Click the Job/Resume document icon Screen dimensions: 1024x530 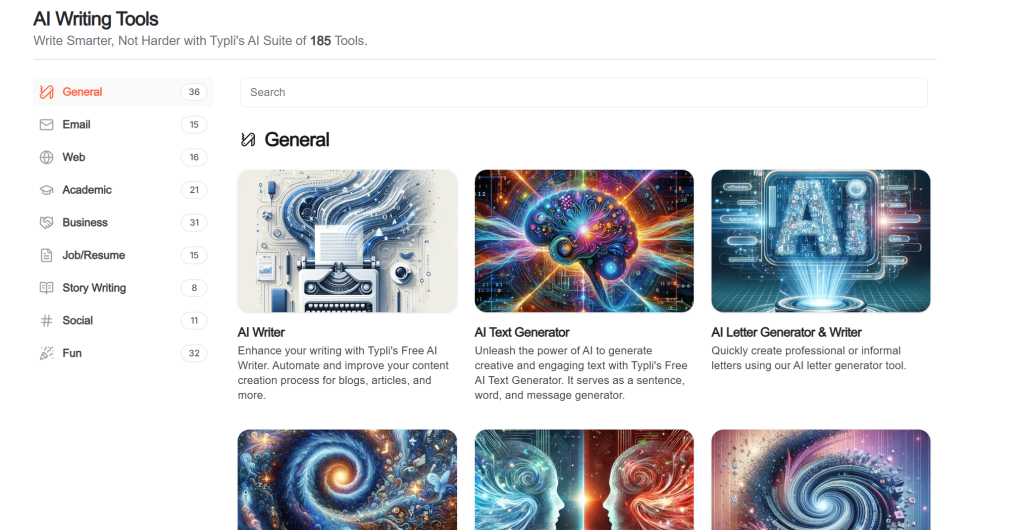tap(46, 255)
